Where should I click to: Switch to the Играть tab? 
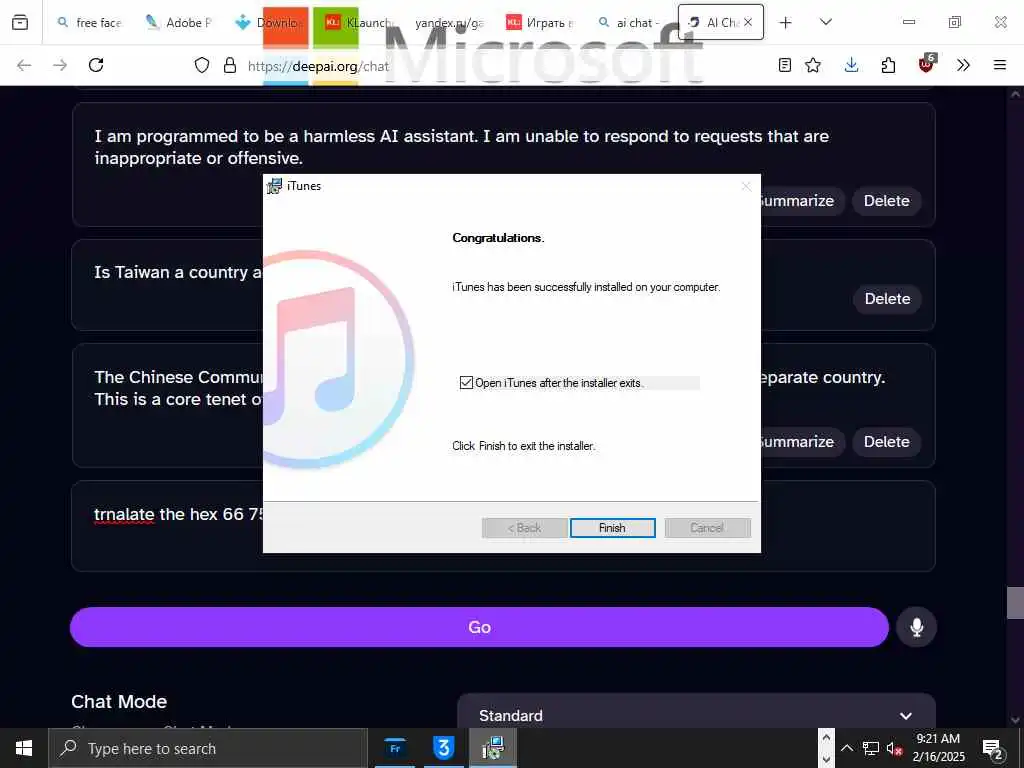point(540,22)
